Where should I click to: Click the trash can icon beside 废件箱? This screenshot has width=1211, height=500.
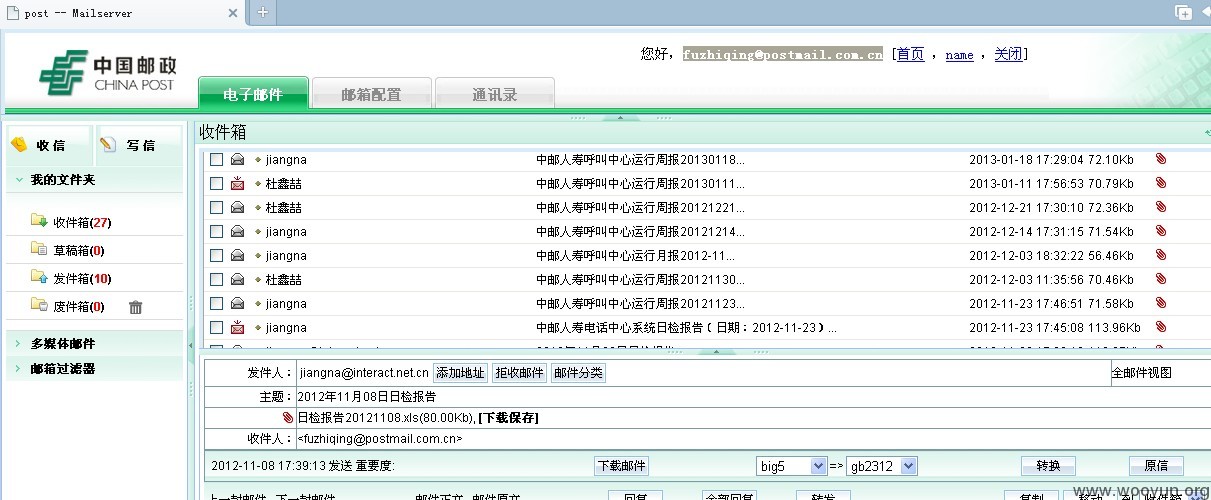coord(136,307)
